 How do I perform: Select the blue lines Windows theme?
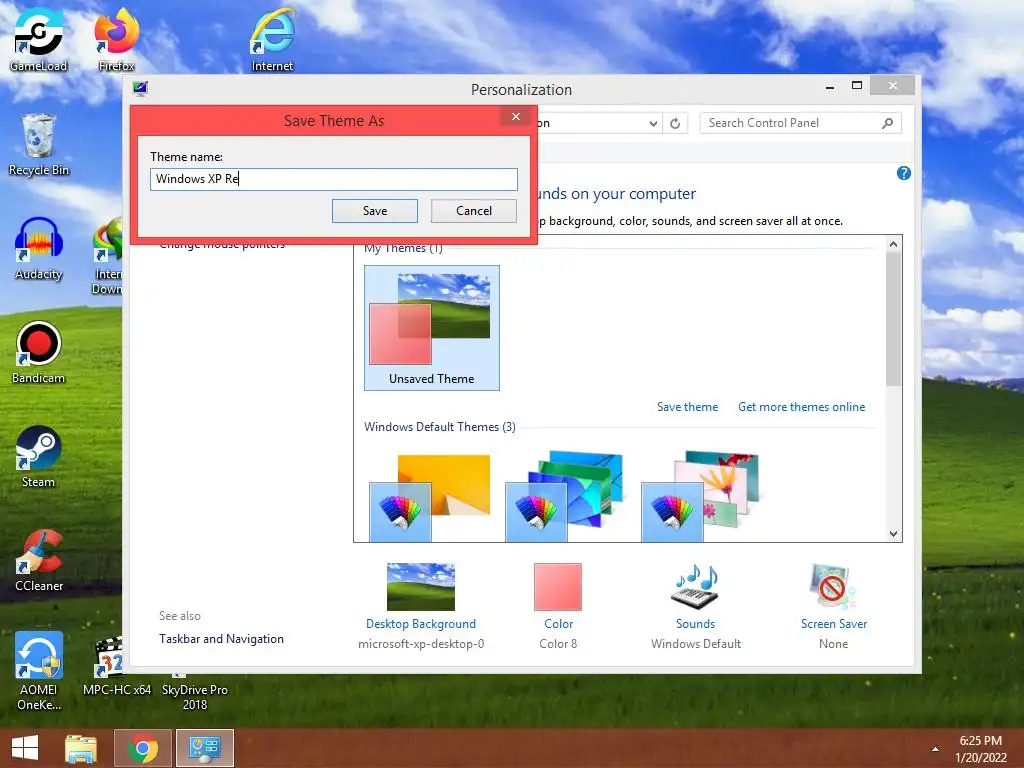coord(565,496)
